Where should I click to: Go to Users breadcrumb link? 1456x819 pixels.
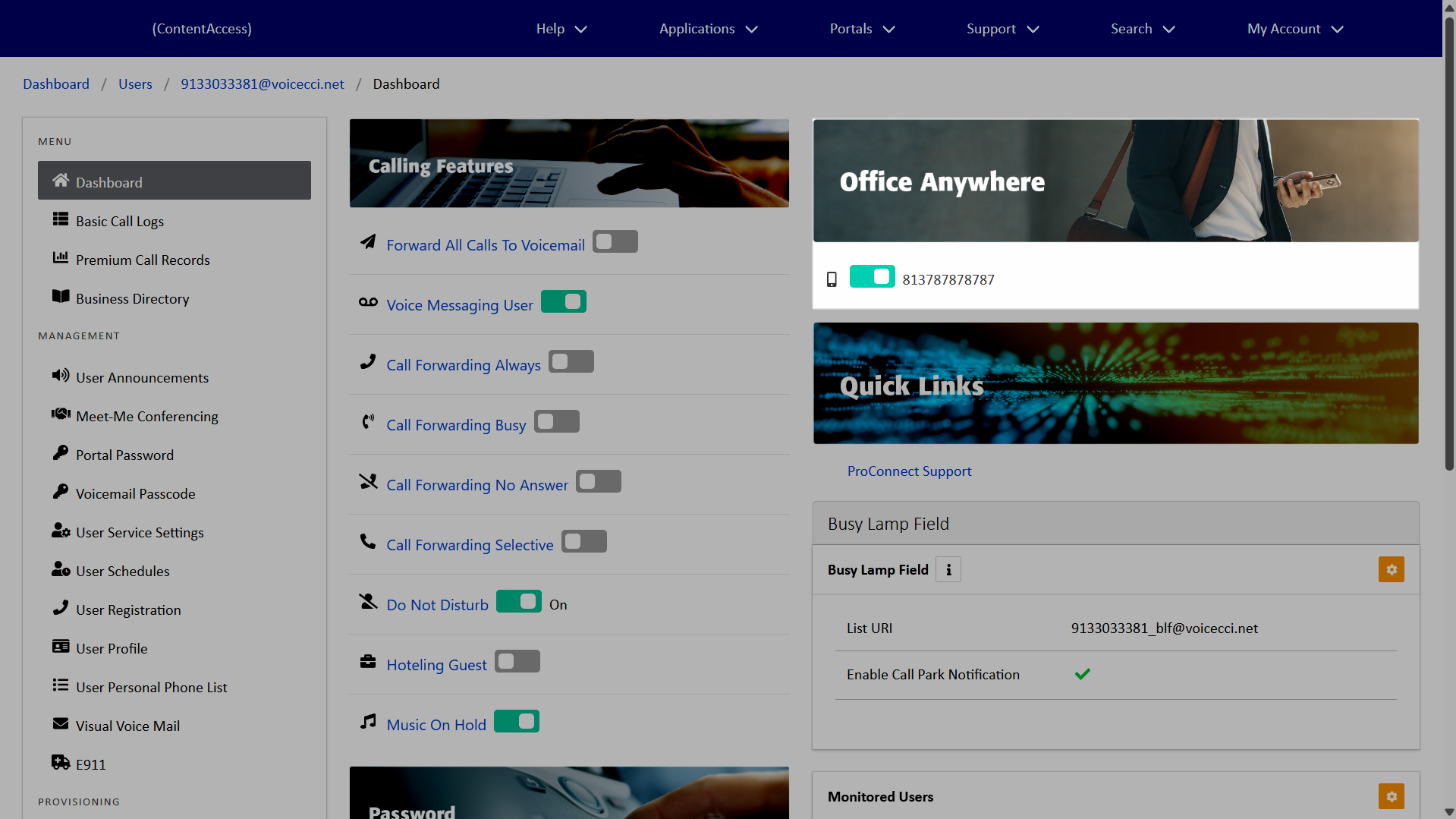[135, 84]
